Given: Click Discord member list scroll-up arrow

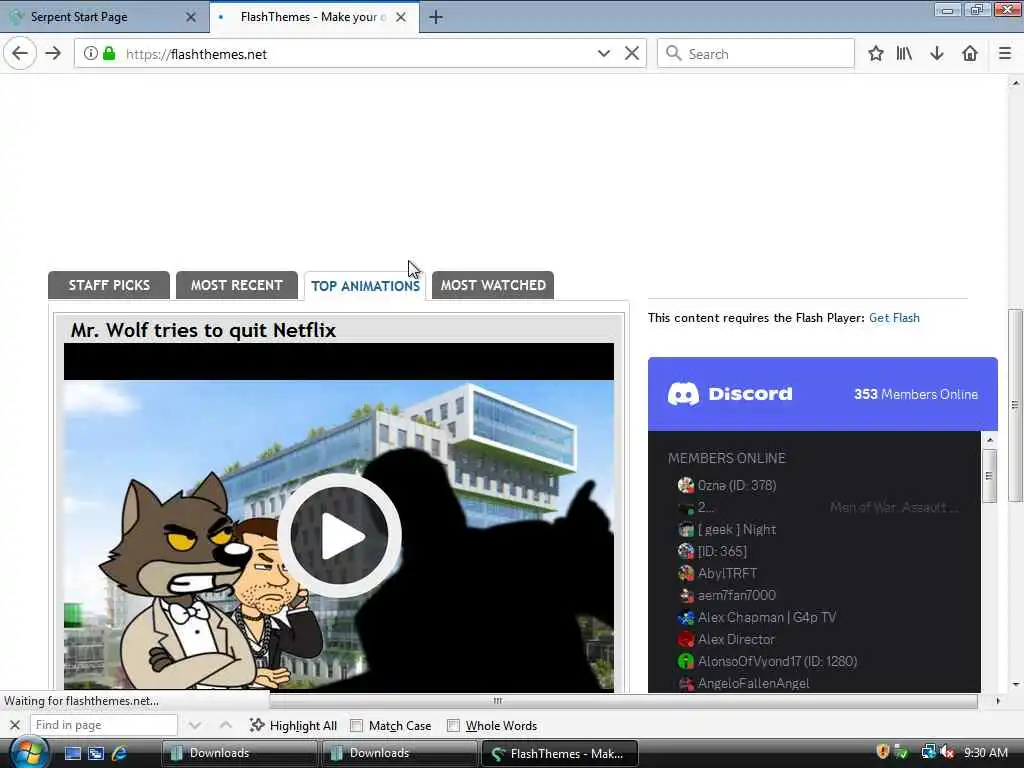Looking at the screenshot, I should [989, 440].
